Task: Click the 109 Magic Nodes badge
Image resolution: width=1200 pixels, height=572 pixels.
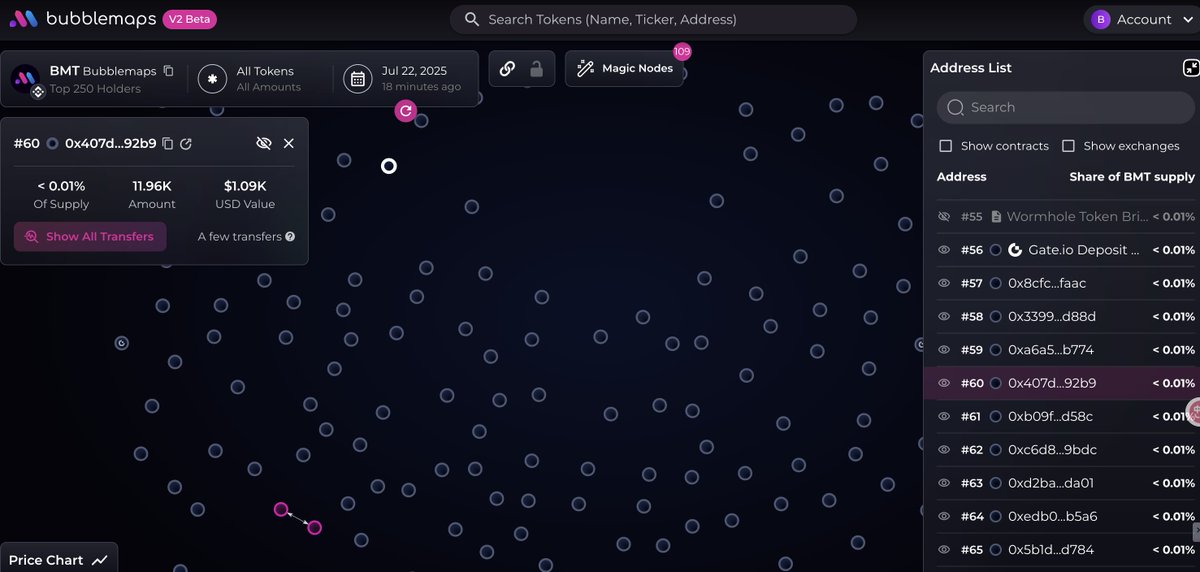Action: (682, 51)
